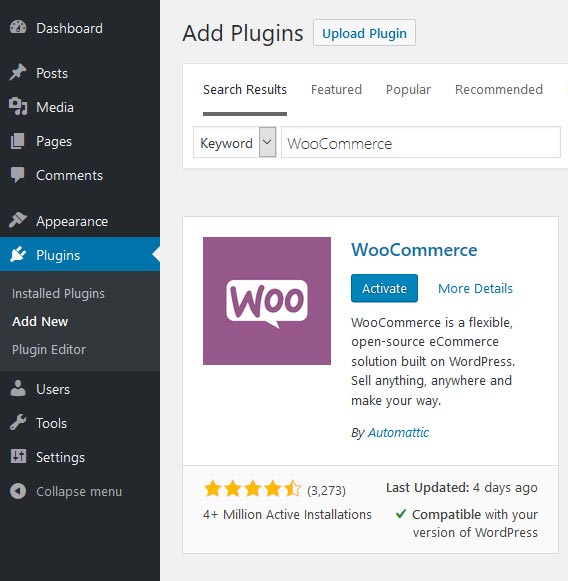Screen dimensions: 568x581
Task: Switch to the Featured tab
Action: coord(336,89)
